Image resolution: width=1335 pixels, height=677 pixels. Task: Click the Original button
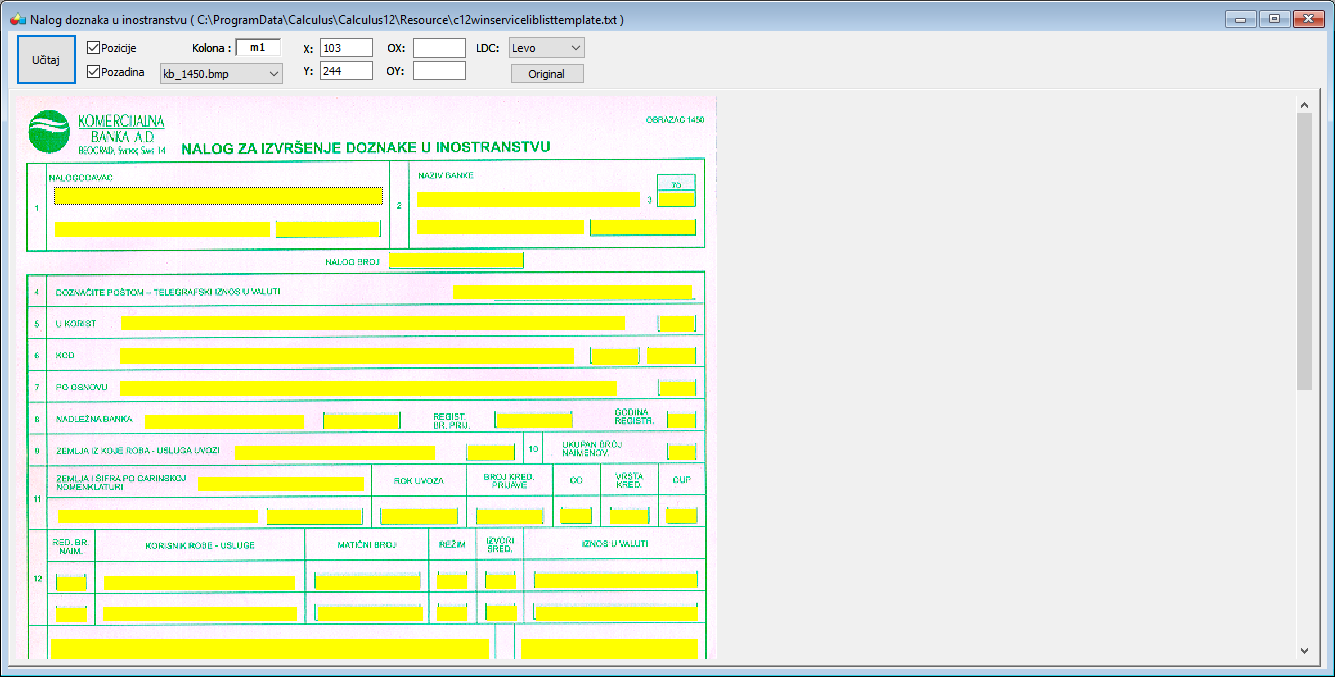point(547,74)
